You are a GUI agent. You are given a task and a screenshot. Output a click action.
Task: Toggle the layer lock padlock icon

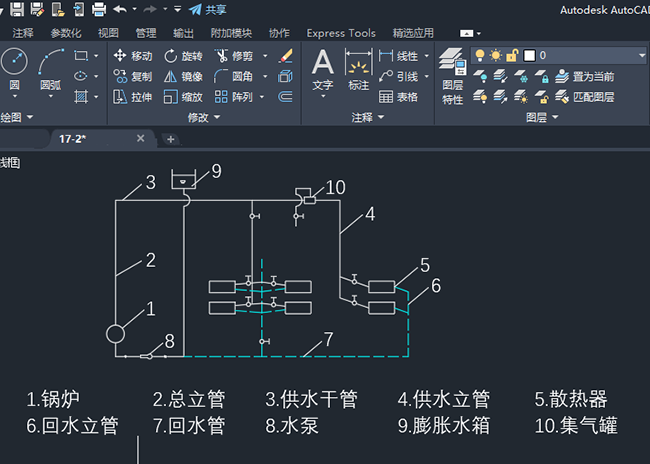[x=512, y=55]
